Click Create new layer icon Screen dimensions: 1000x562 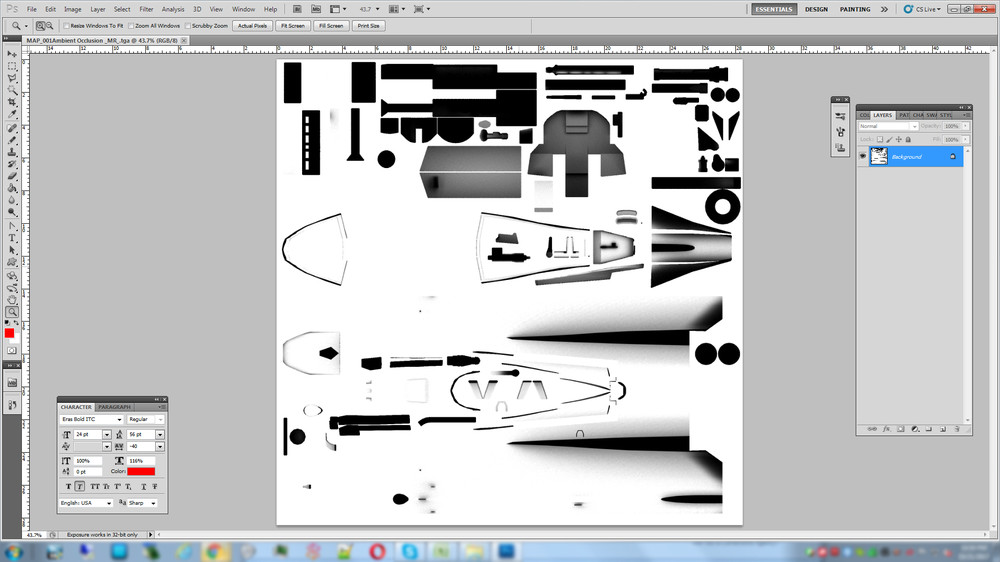[x=943, y=429]
